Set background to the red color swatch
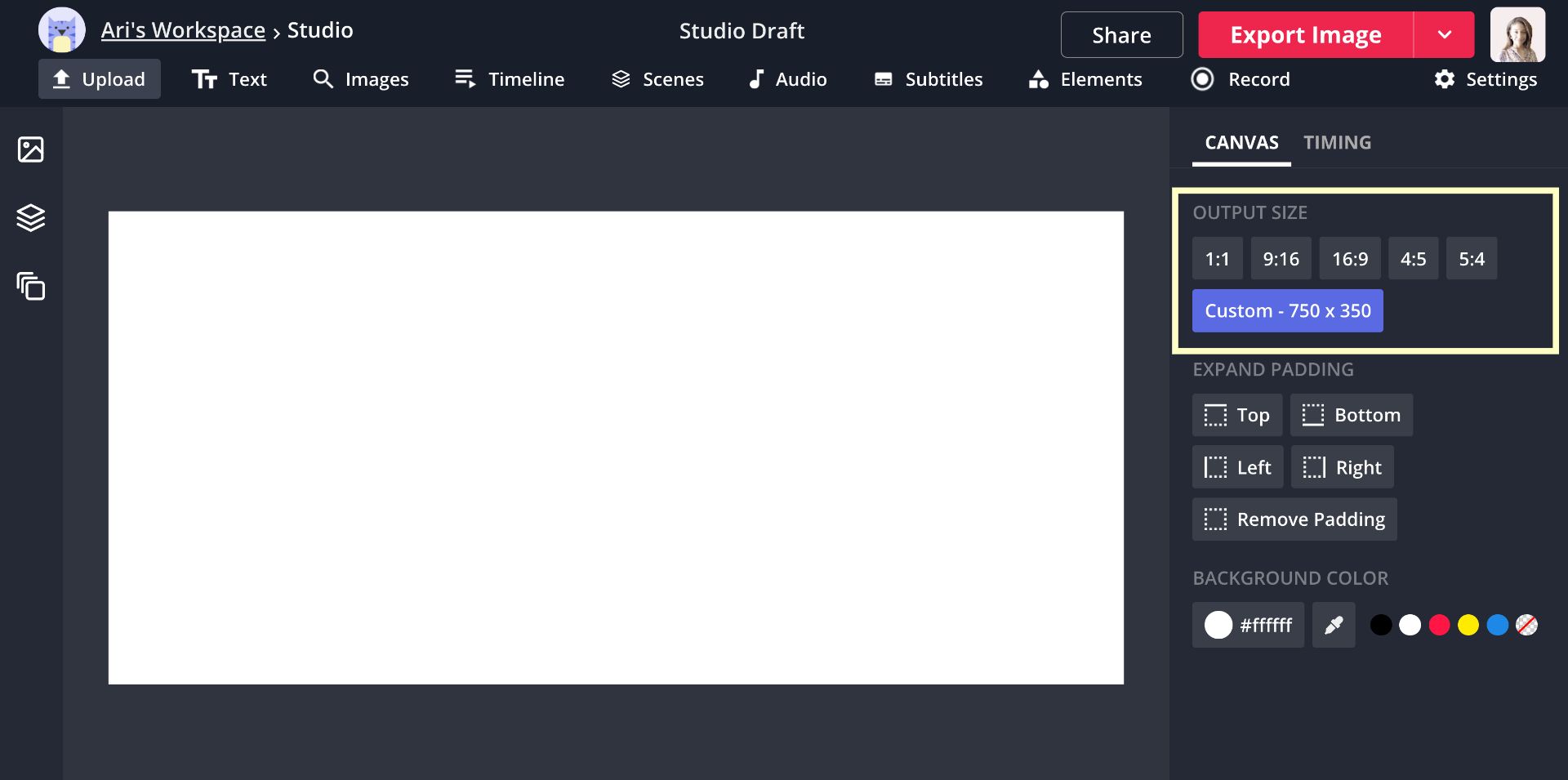Screen dimensions: 1568x780 pos(1439,625)
